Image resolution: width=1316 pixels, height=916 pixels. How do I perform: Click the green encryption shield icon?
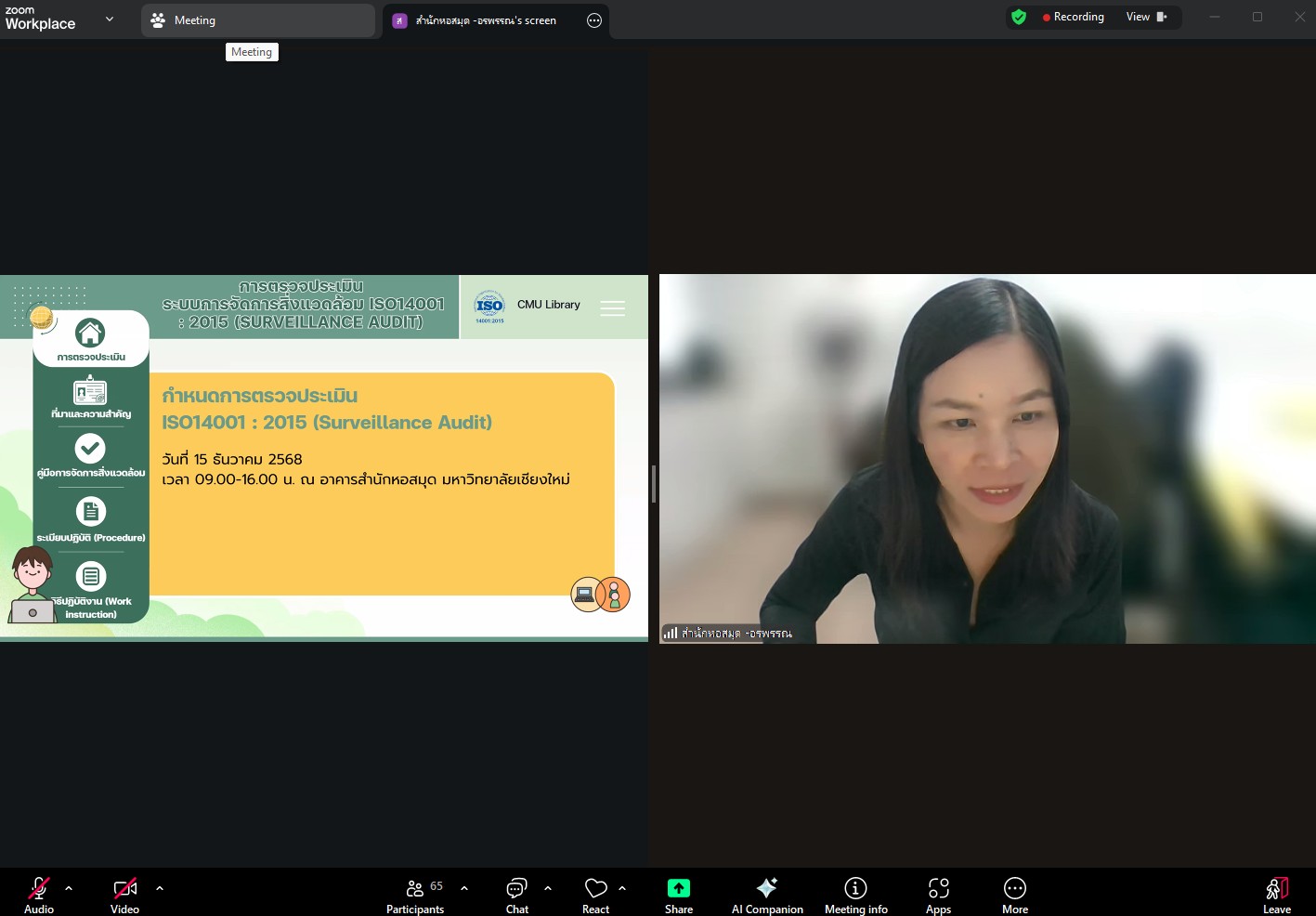(1019, 17)
